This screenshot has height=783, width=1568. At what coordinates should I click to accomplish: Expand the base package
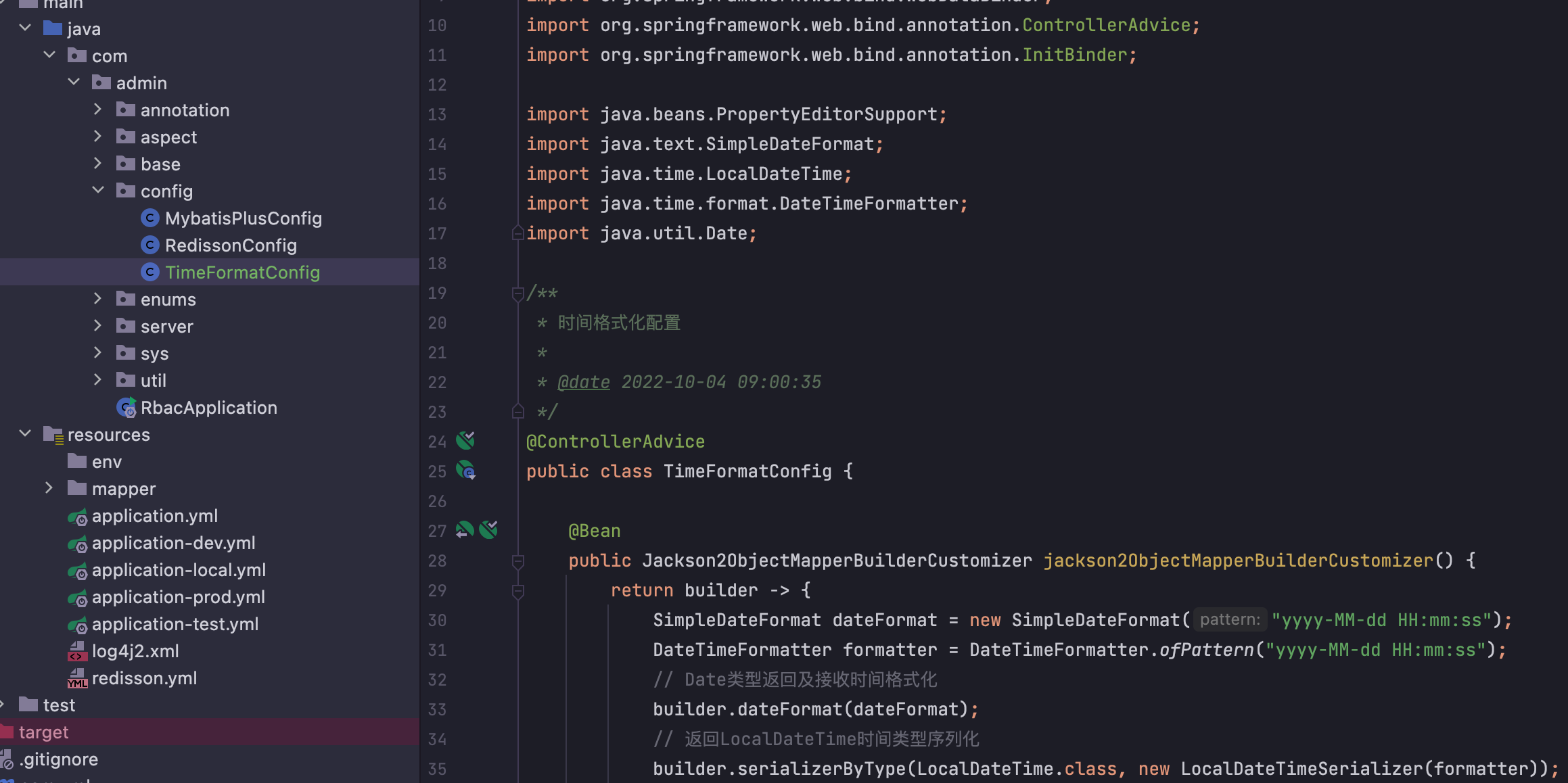pos(98,164)
